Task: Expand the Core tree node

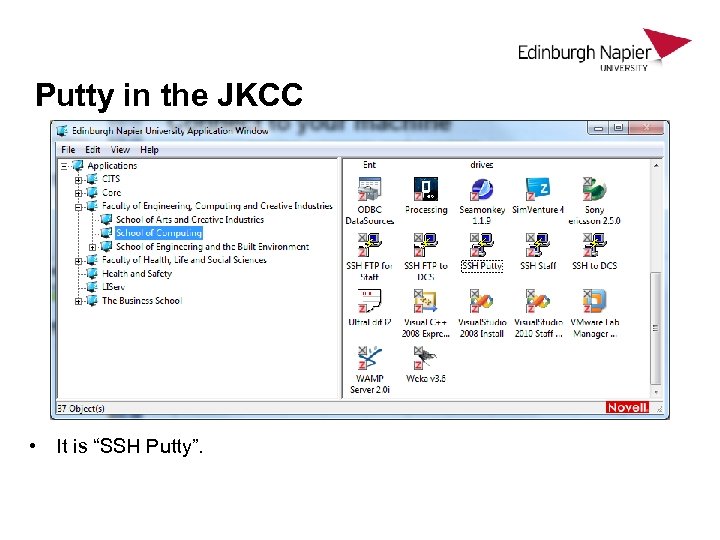Action: tap(79, 193)
